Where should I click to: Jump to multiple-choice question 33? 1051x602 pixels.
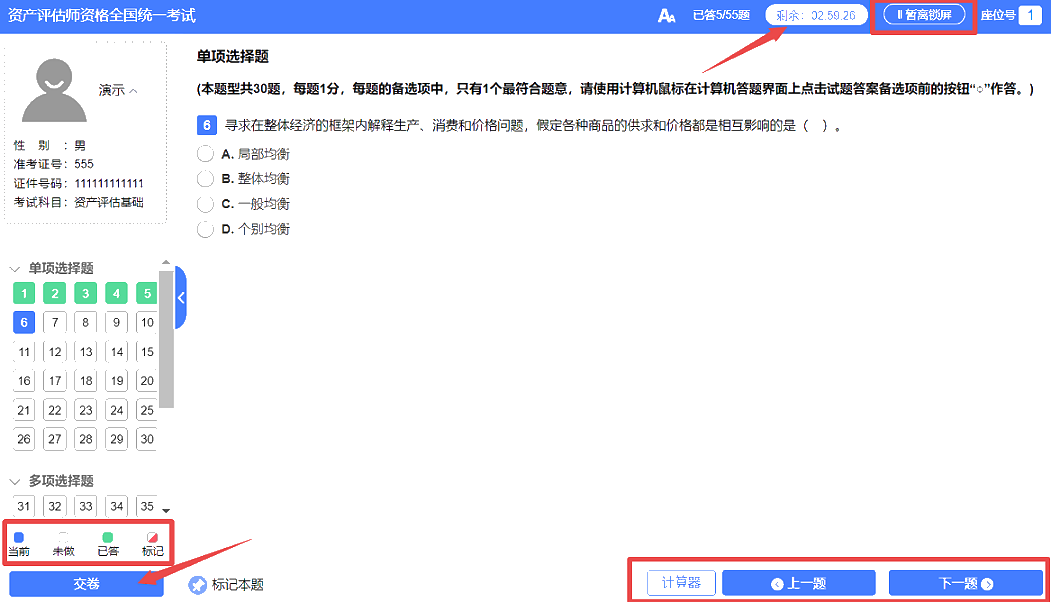(86, 506)
